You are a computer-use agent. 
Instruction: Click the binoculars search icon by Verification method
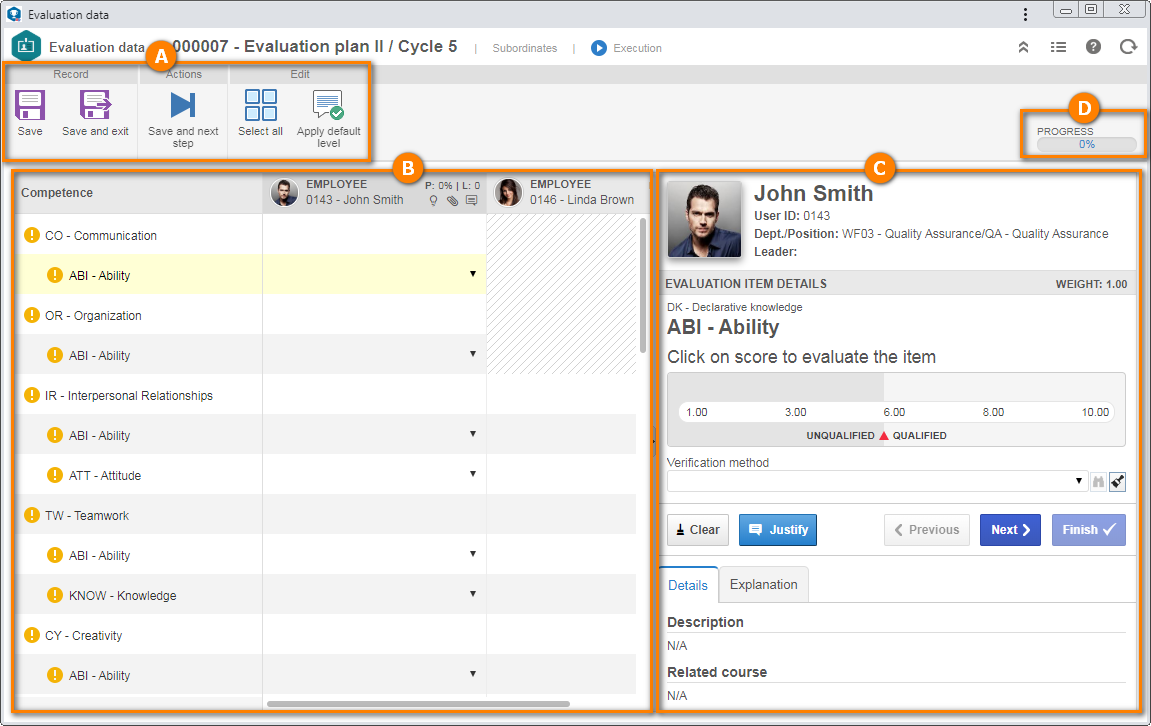(1098, 482)
